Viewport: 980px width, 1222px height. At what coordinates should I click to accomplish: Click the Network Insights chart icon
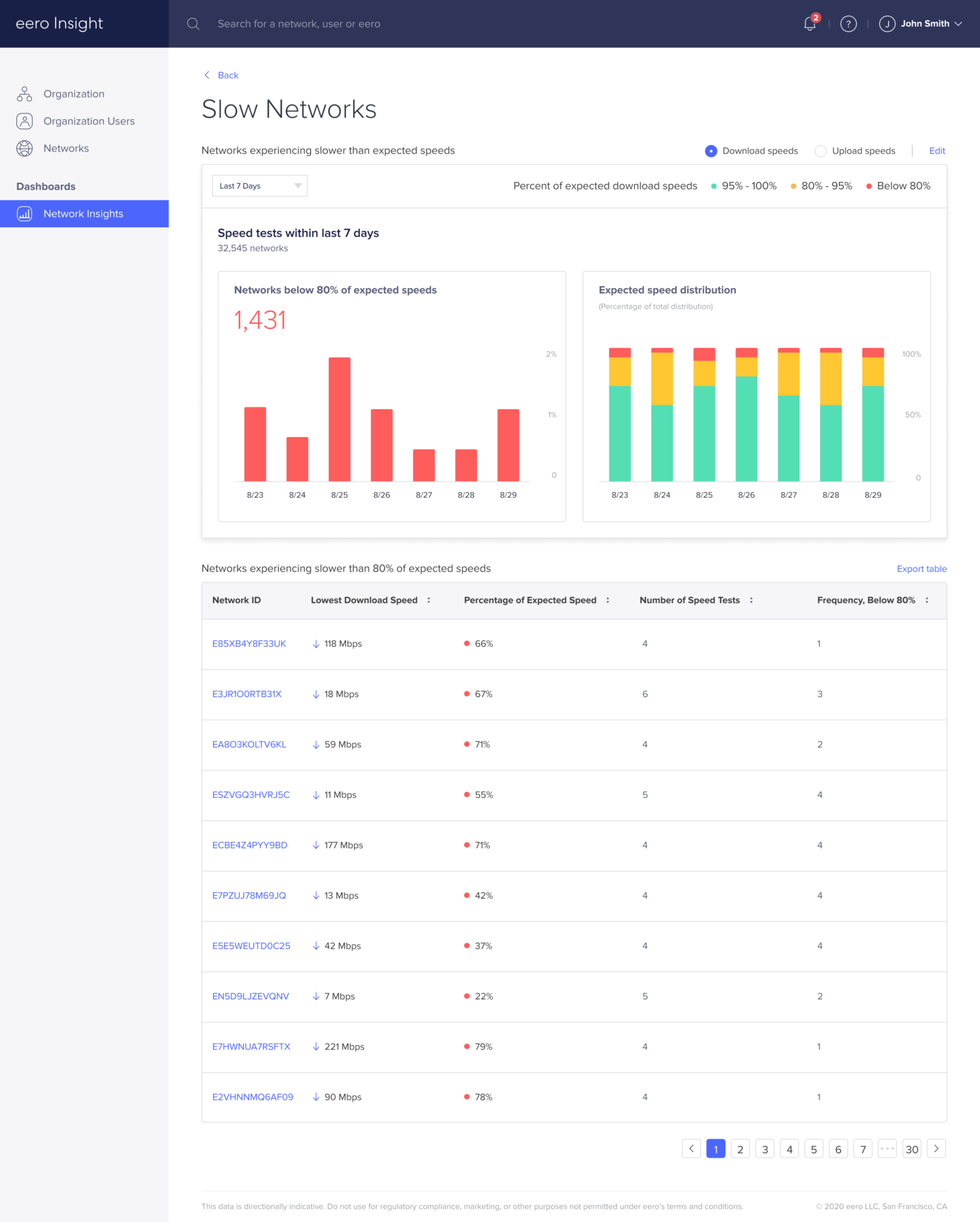pos(24,214)
